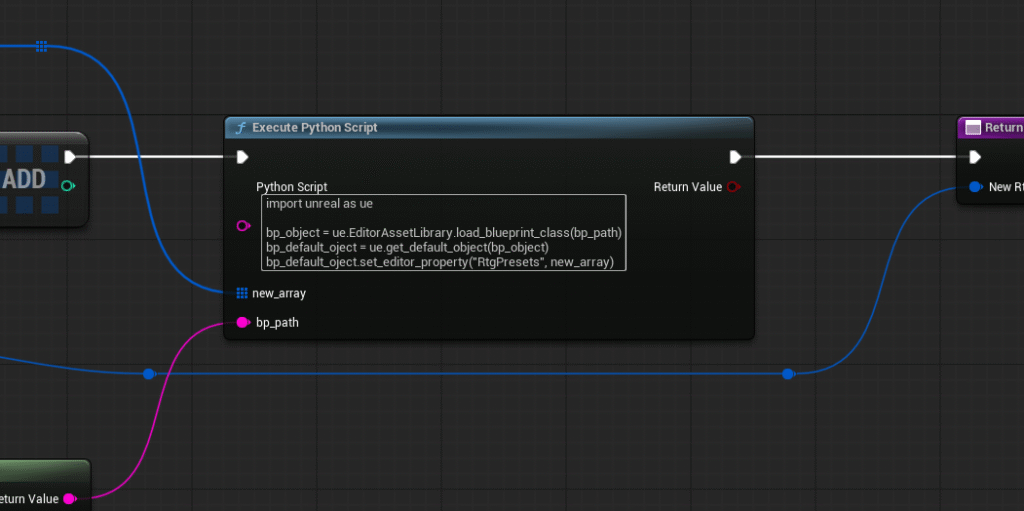Click blue reroute node nearest the bp_path wire
Viewport: 1024px width, 511px height.
coord(149,374)
